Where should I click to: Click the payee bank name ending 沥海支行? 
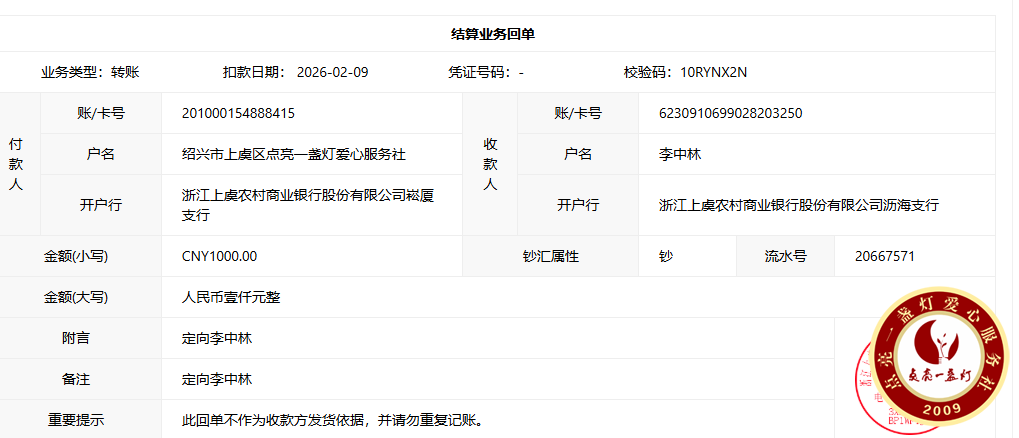[798, 205]
